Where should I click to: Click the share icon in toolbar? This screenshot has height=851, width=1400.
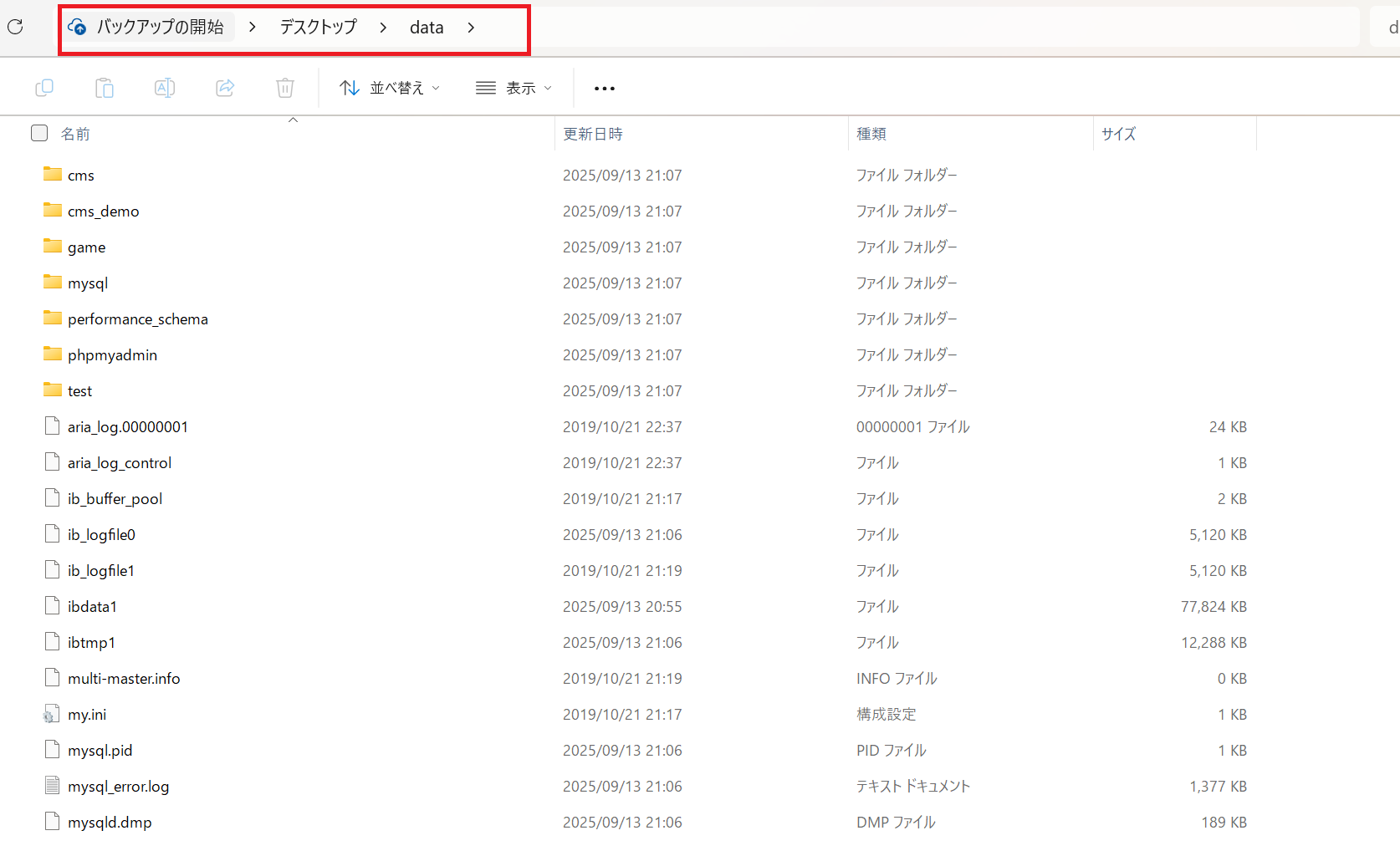tap(225, 88)
